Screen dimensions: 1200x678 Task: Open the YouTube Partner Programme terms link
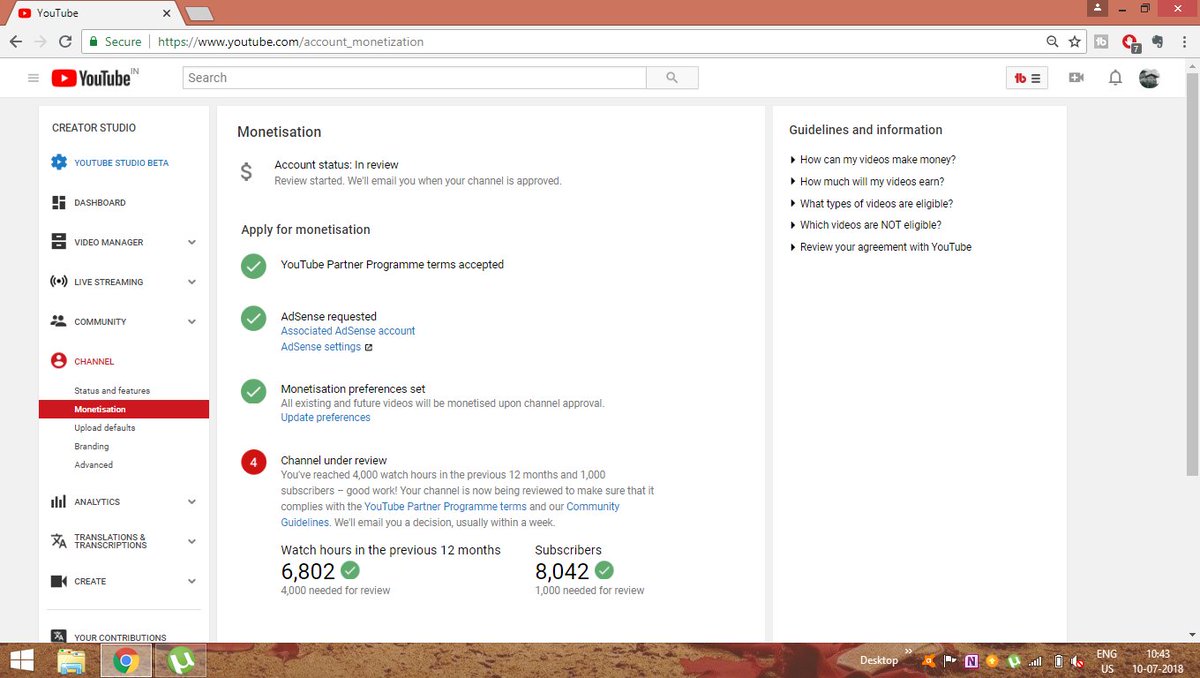[445, 507]
